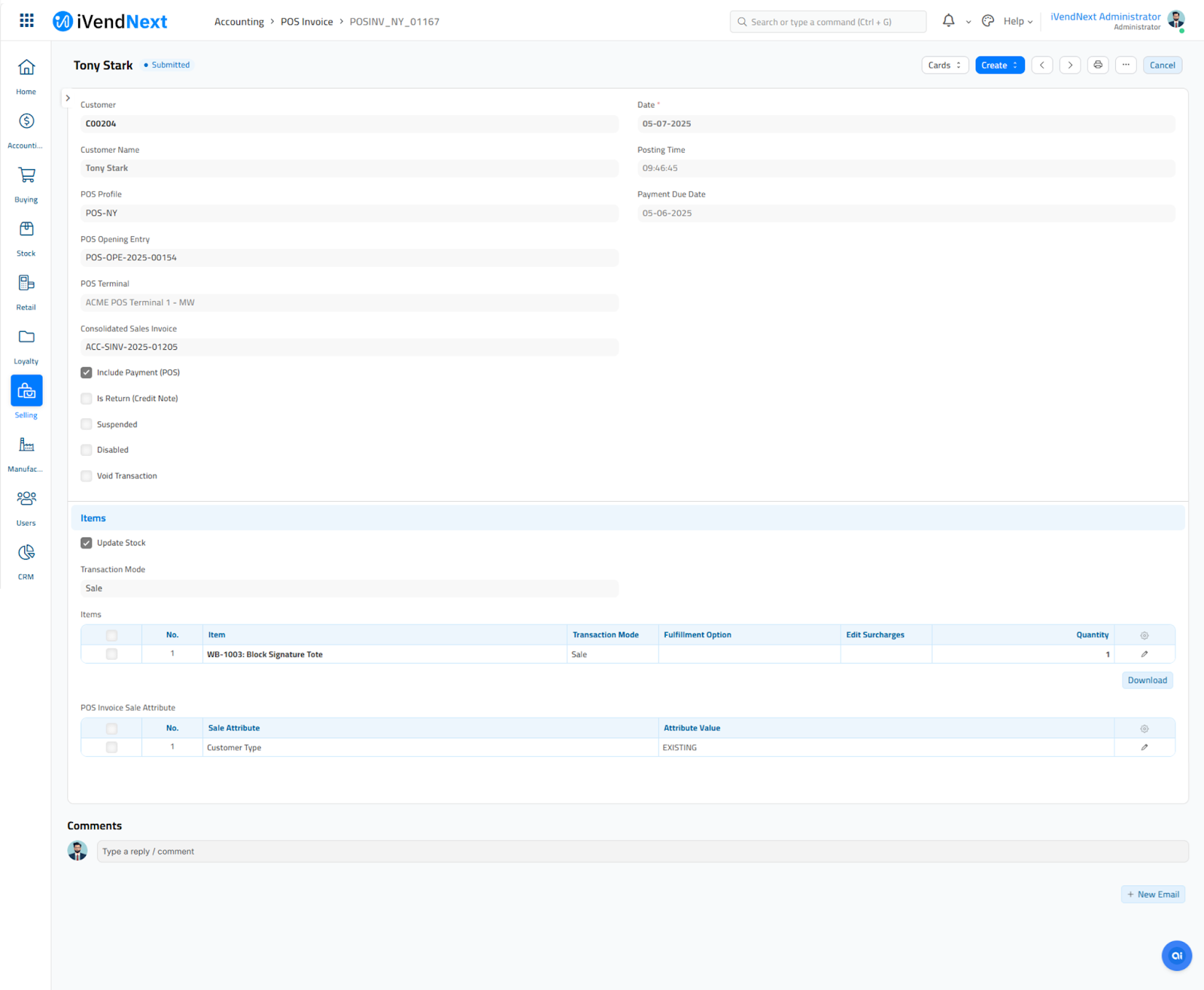Image resolution: width=1204 pixels, height=990 pixels.
Task: Check the Void Transaction box
Action: tap(87, 476)
